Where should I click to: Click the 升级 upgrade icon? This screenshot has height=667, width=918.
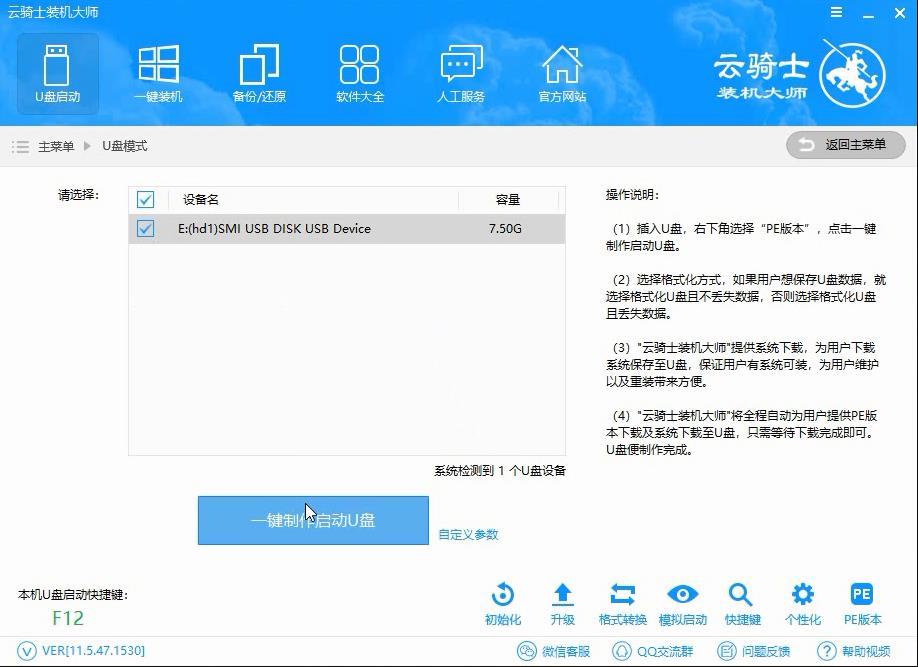click(563, 595)
